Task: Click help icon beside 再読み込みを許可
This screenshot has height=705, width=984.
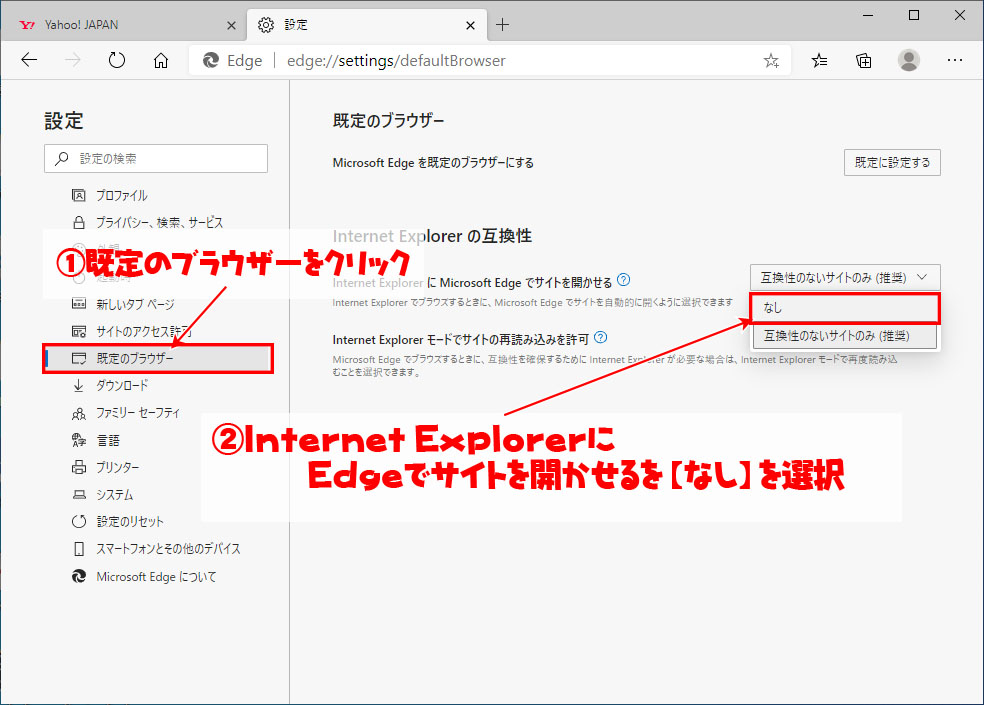Action: 601,337
